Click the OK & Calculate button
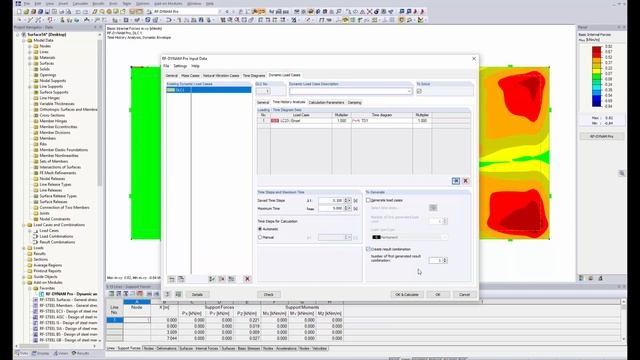This screenshot has width=640, height=360. coord(407,294)
